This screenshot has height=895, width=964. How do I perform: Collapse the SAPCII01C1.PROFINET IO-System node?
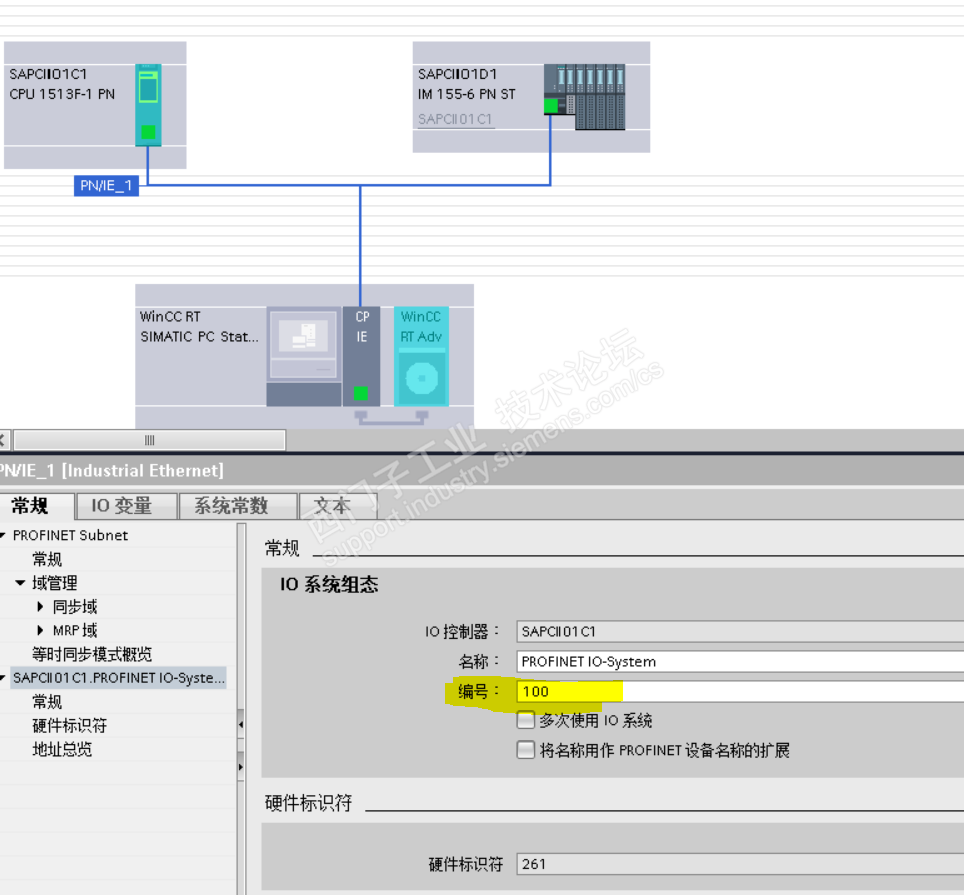click(3, 678)
